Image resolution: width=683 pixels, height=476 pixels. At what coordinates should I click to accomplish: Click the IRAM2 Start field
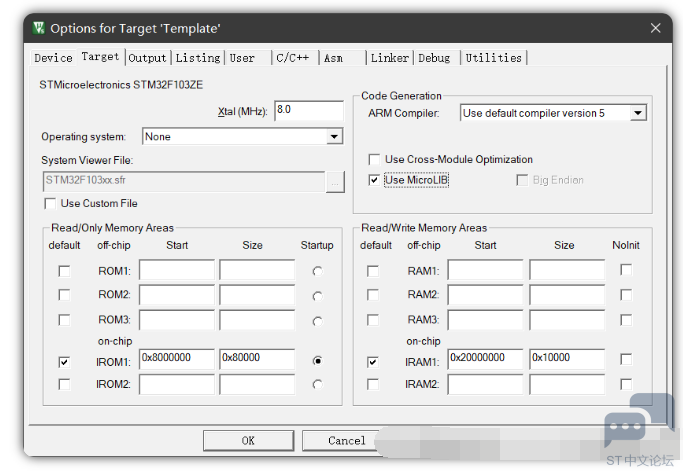coord(485,385)
